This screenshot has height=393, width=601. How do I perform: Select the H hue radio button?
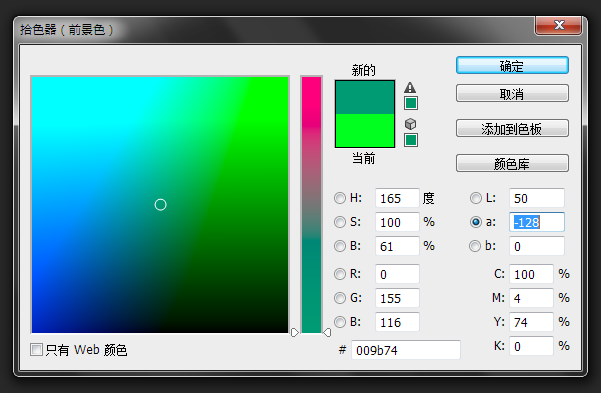[340, 198]
